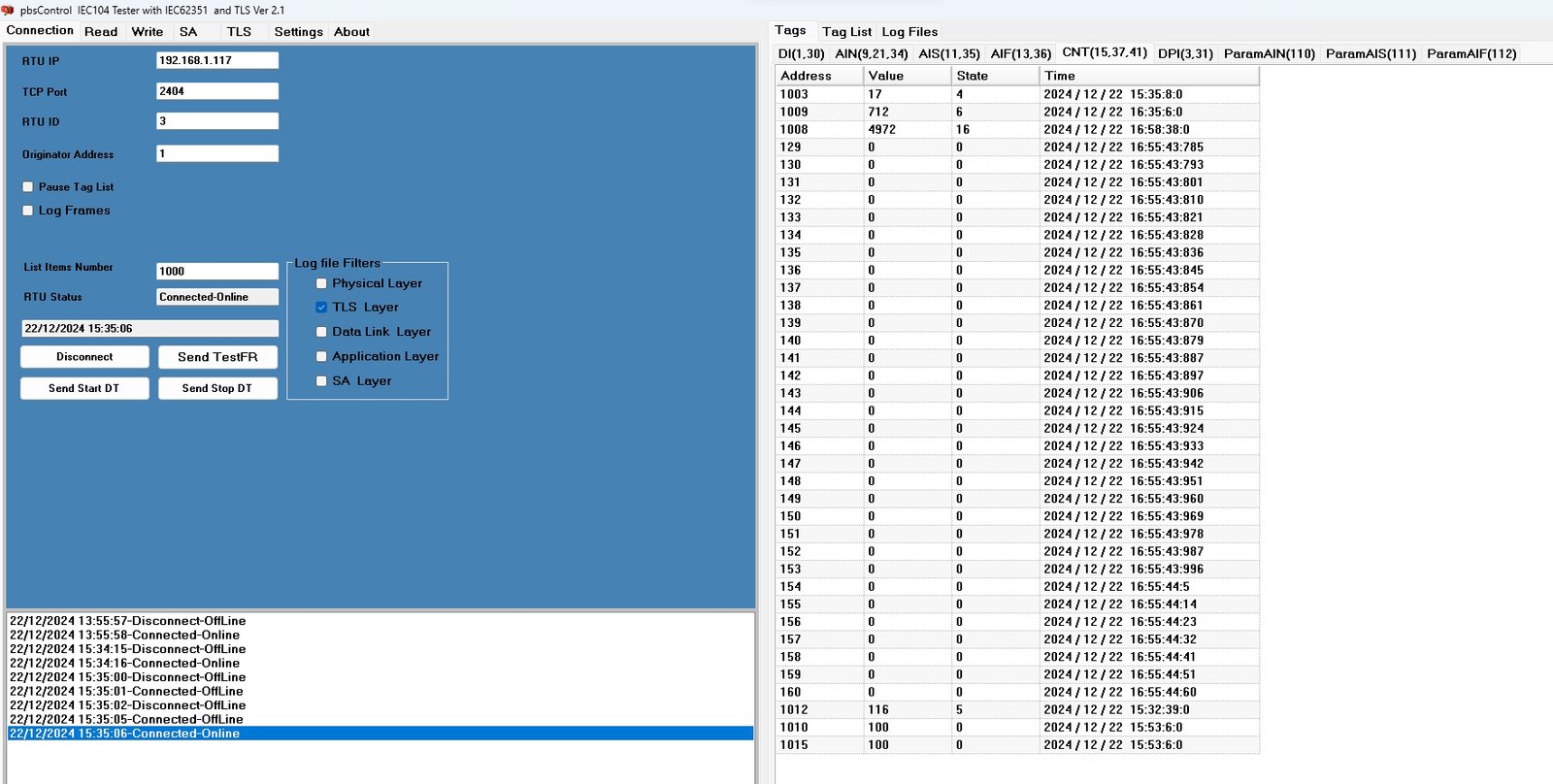The height and width of the screenshot is (784, 1553).
Task: Click Send Start DT button
Action: pos(84,388)
